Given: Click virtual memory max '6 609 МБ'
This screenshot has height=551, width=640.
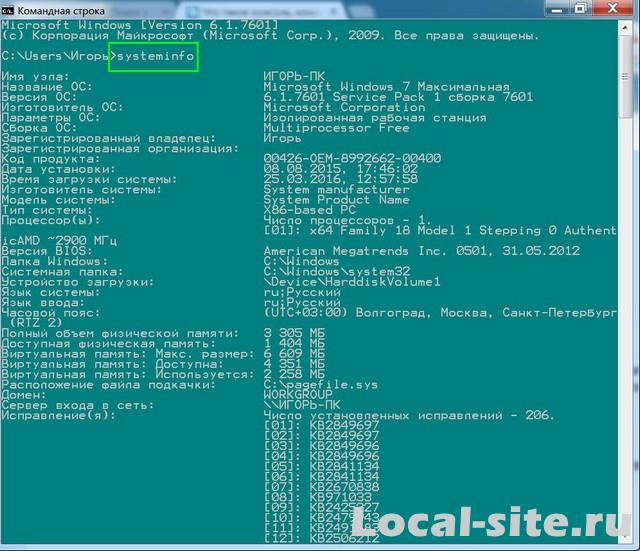Looking at the screenshot, I should [x=294, y=353].
